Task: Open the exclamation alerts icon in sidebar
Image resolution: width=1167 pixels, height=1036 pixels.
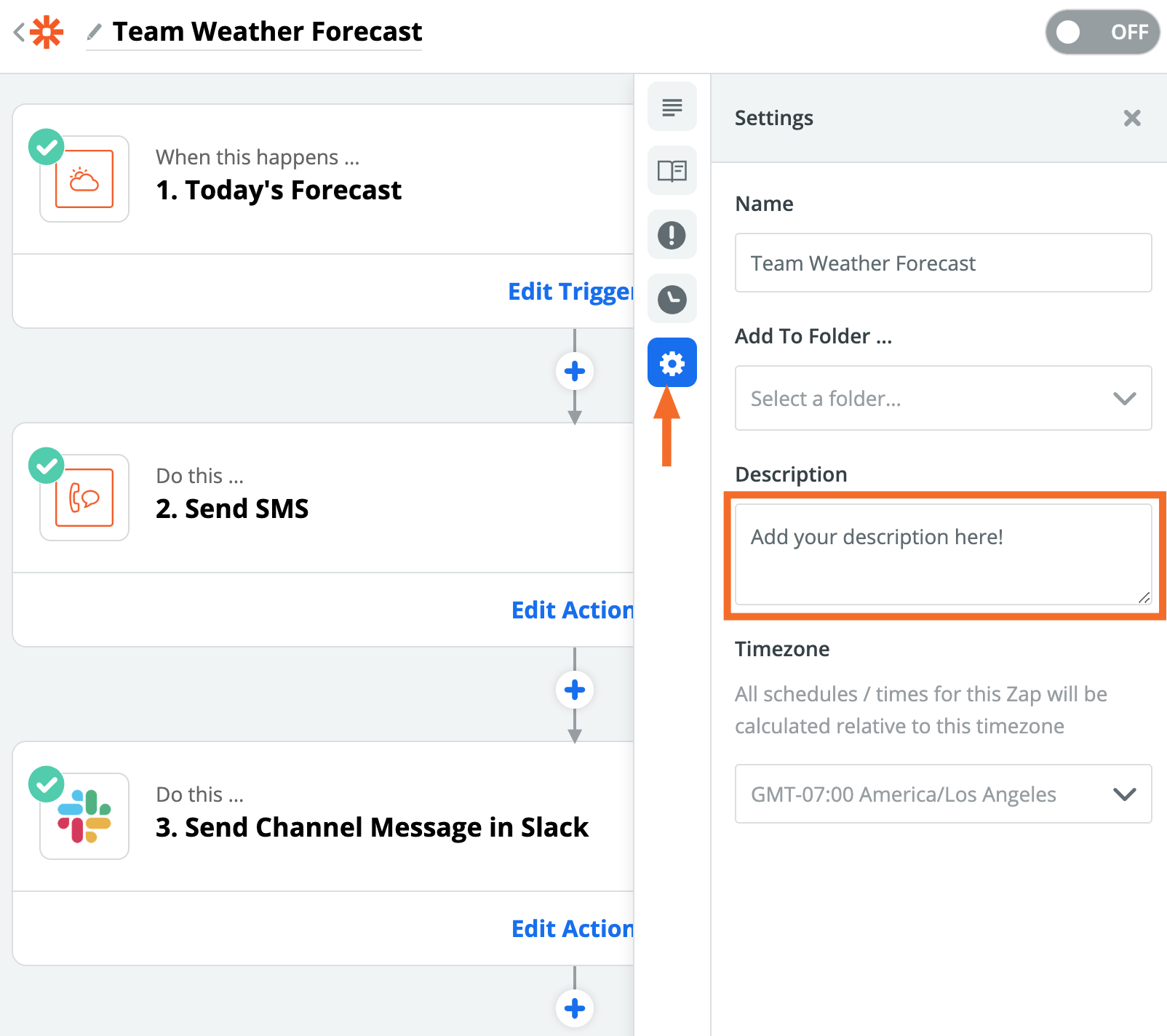Action: pyautogui.click(x=672, y=235)
